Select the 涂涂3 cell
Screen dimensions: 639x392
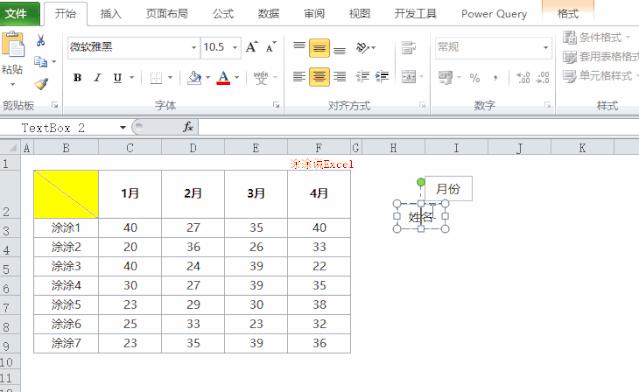click(66, 266)
